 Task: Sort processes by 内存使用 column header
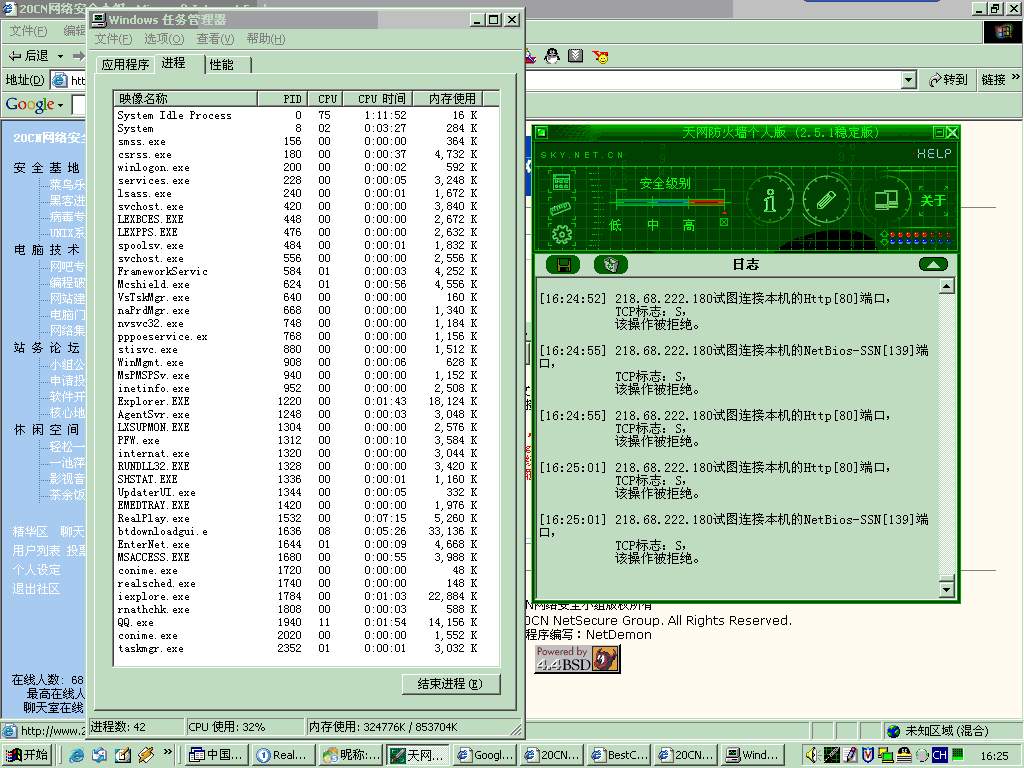tap(447, 99)
